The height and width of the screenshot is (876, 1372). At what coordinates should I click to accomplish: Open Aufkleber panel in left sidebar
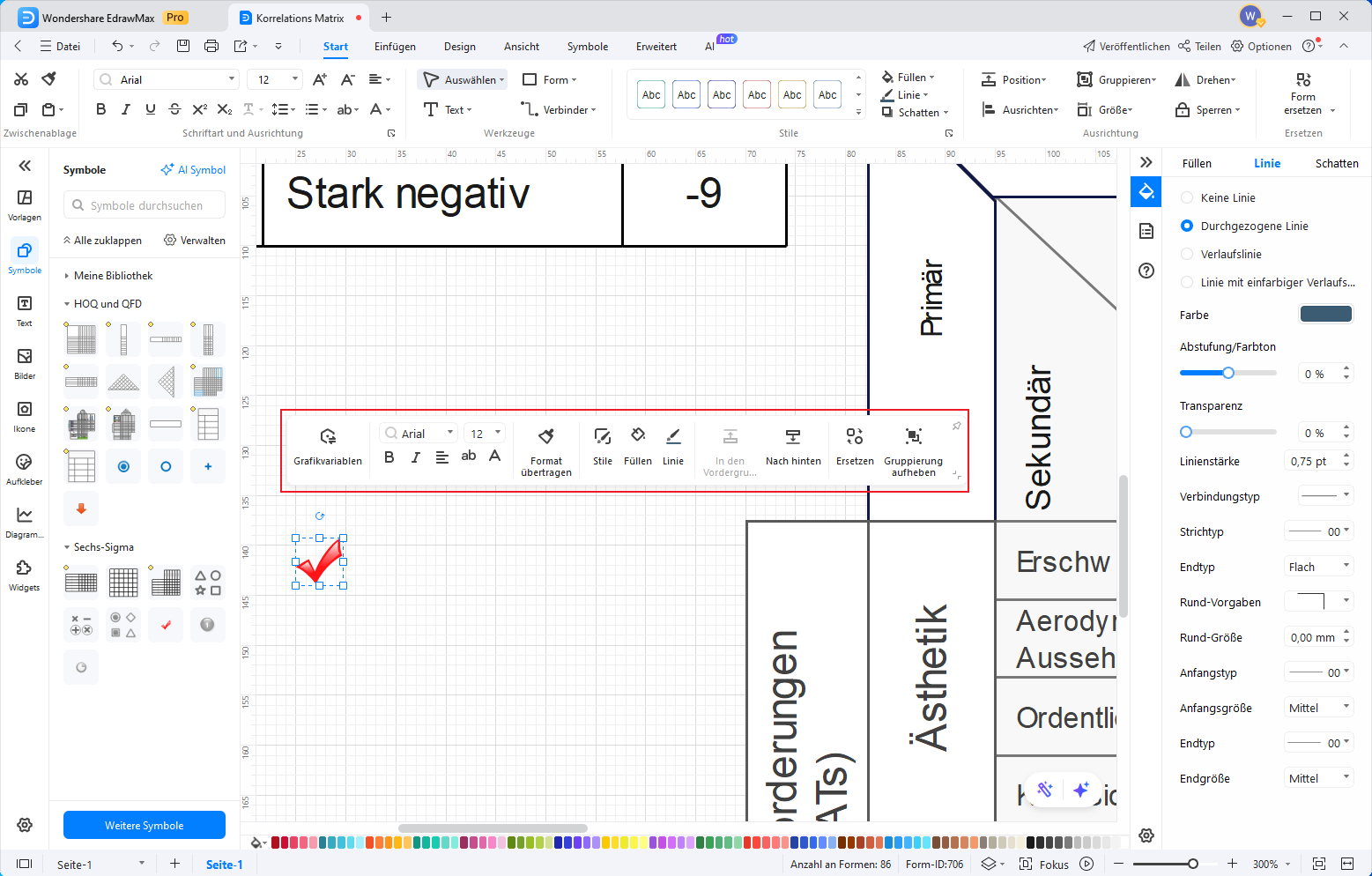pos(25,470)
